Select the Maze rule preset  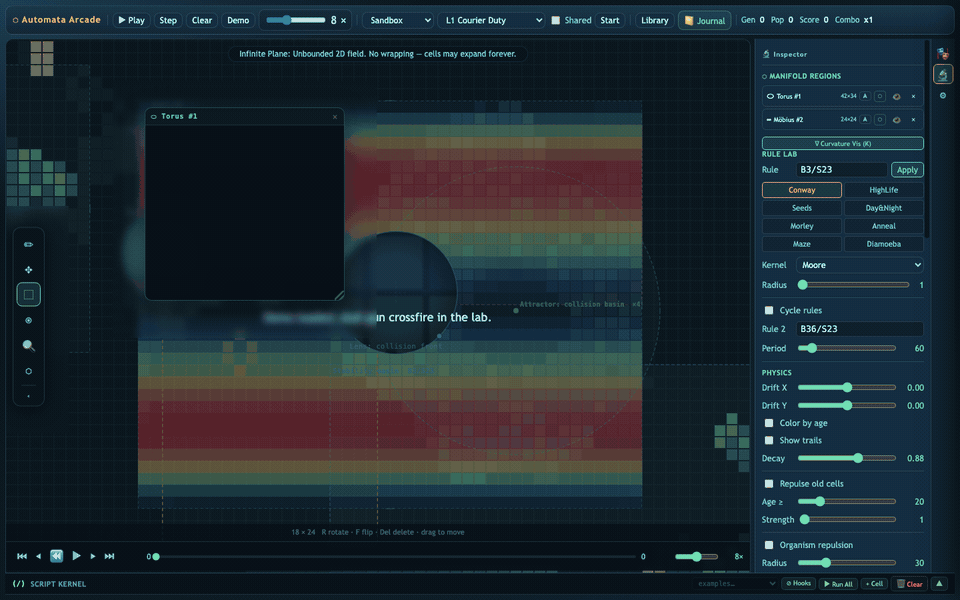pyautogui.click(x=801, y=244)
